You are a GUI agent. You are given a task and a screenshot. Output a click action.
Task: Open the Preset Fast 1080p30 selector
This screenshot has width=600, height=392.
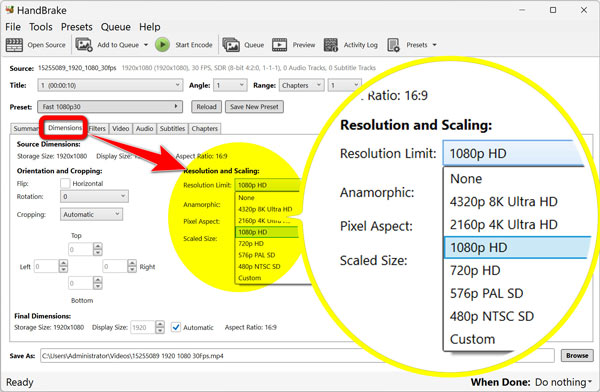pyautogui.click(x=110, y=106)
